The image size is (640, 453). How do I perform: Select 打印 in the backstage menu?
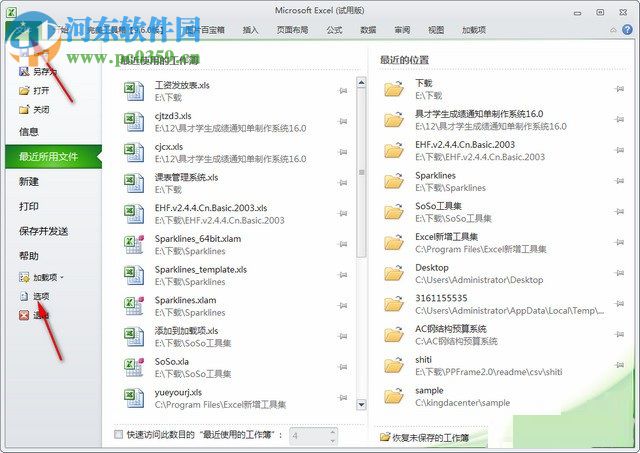point(53,207)
